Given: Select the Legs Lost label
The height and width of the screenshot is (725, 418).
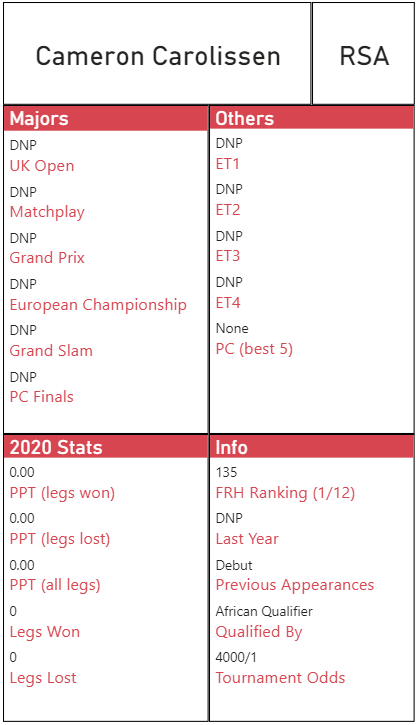Looking at the screenshot, I should pos(43,678).
